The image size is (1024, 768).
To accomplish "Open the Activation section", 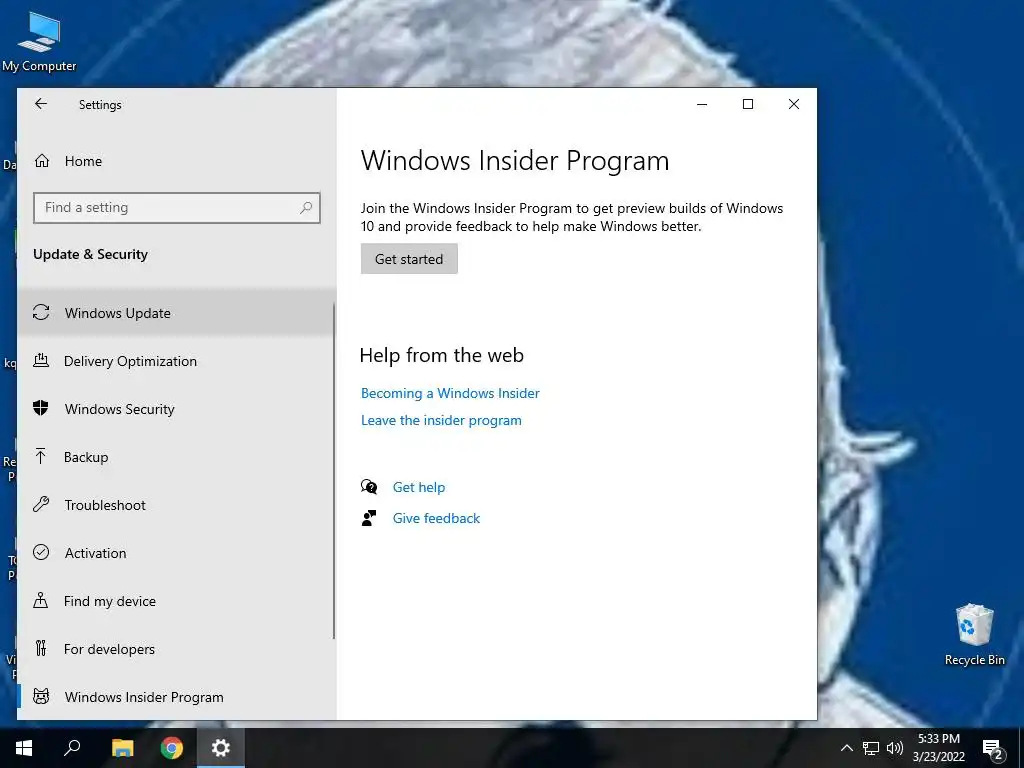I will pos(176,553).
